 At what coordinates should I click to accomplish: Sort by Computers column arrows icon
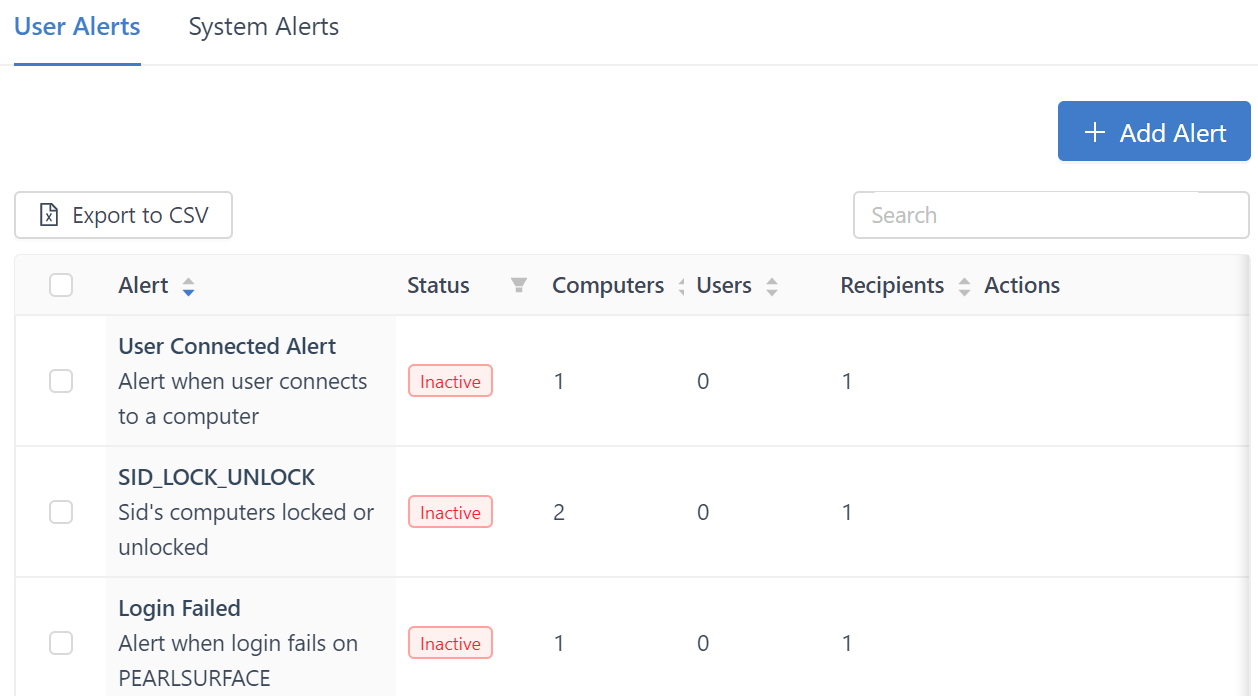[681, 287]
